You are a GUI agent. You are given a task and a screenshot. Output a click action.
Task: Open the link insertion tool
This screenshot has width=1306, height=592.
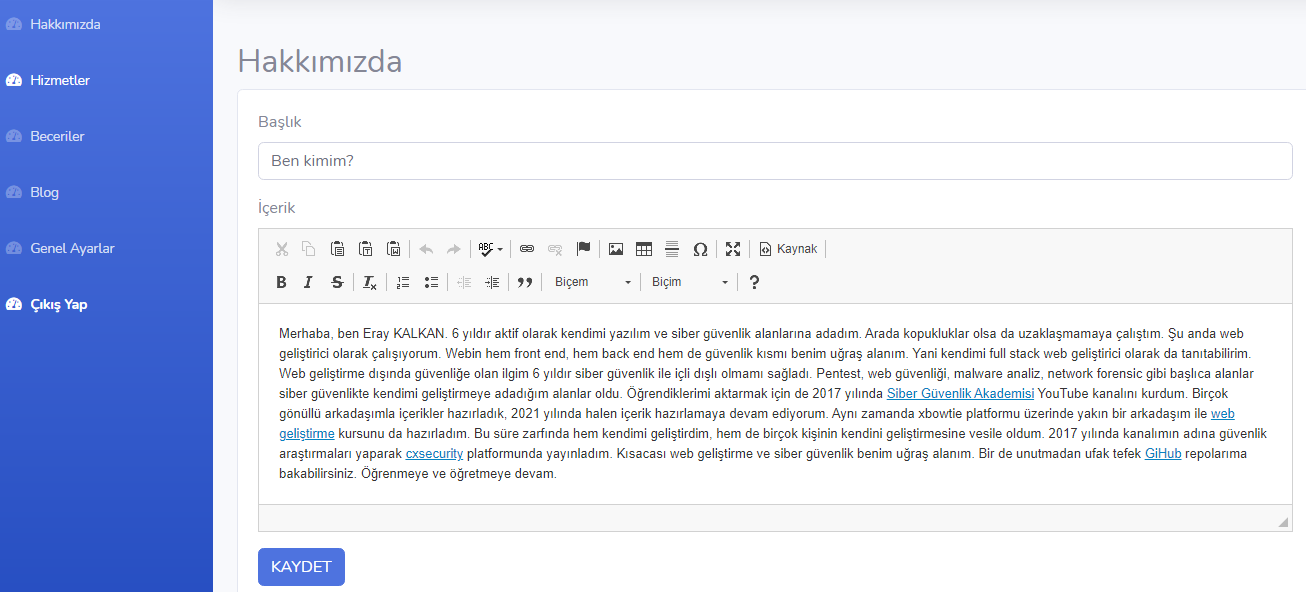[527, 248]
